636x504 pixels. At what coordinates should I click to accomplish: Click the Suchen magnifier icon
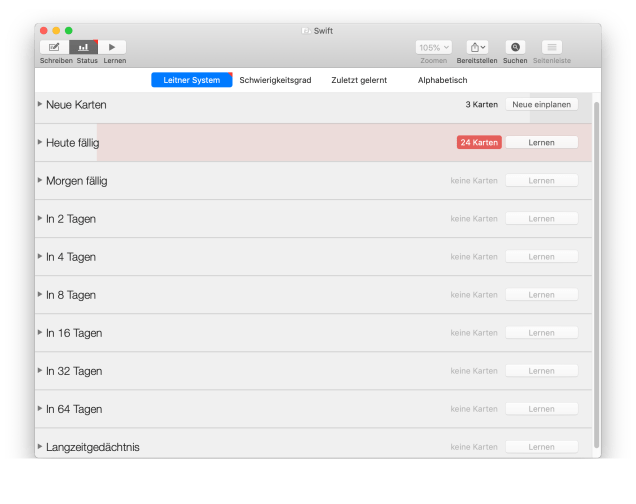(515, 47)
